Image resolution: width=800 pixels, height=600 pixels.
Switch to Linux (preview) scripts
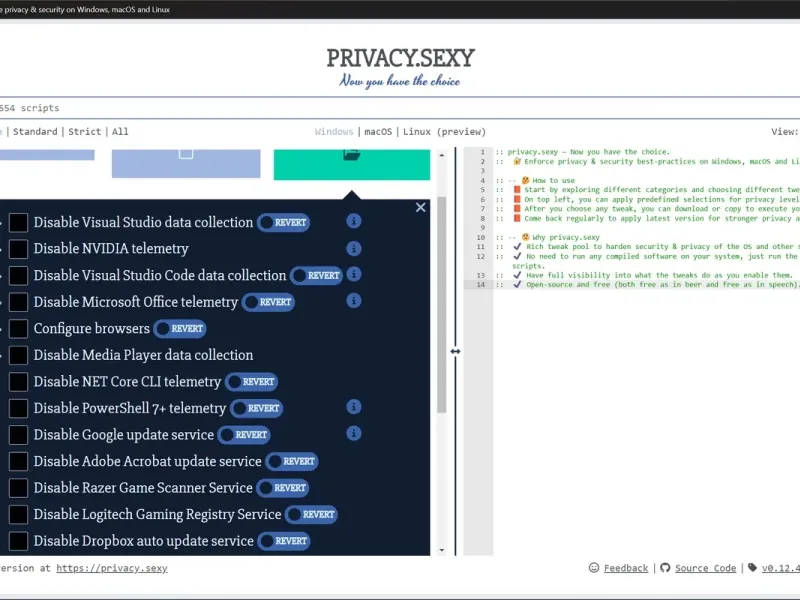[x=444, y=132]
